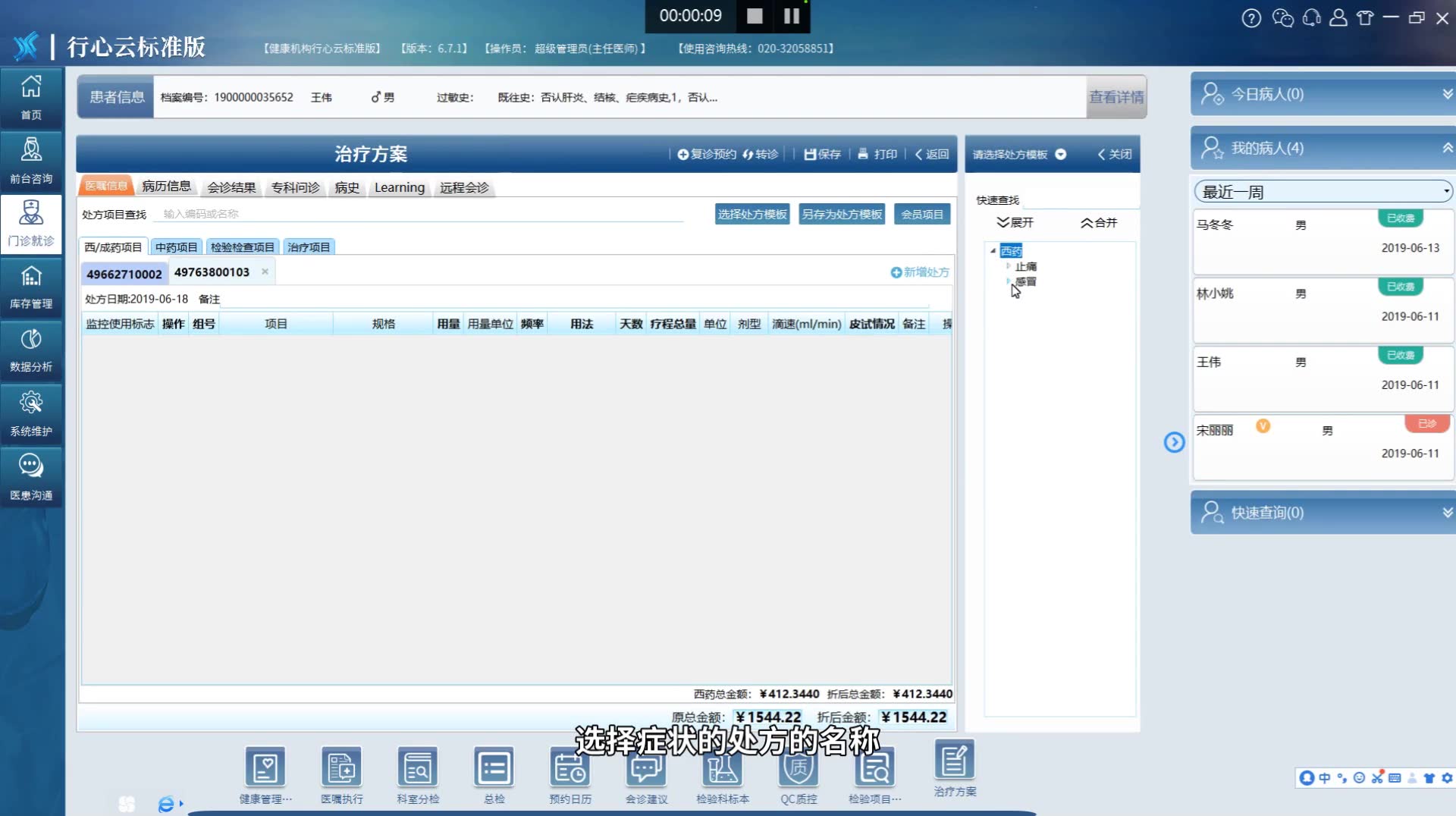Open the WeChat icon in title bar
Viewport: 1456px width, 816px height.
pyautogui.click(x=1282, y=18)
